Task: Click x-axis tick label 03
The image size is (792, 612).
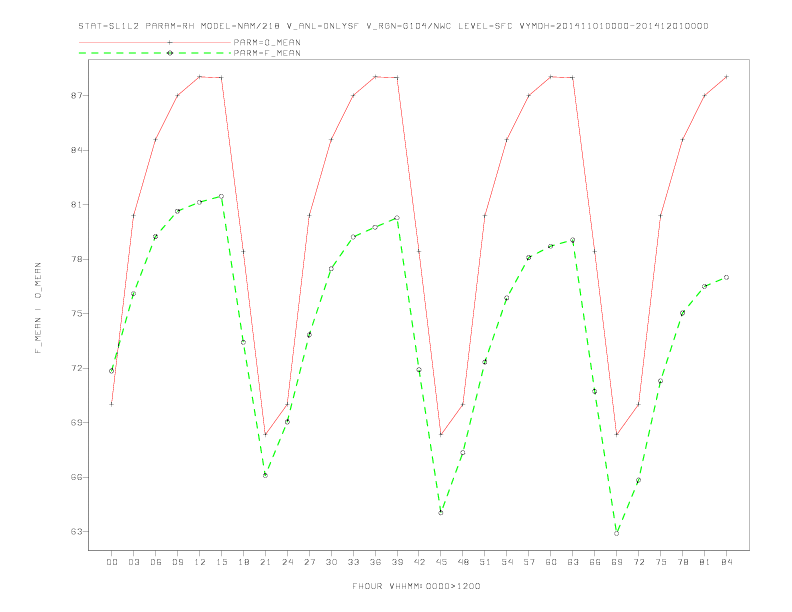Action: 133,562
